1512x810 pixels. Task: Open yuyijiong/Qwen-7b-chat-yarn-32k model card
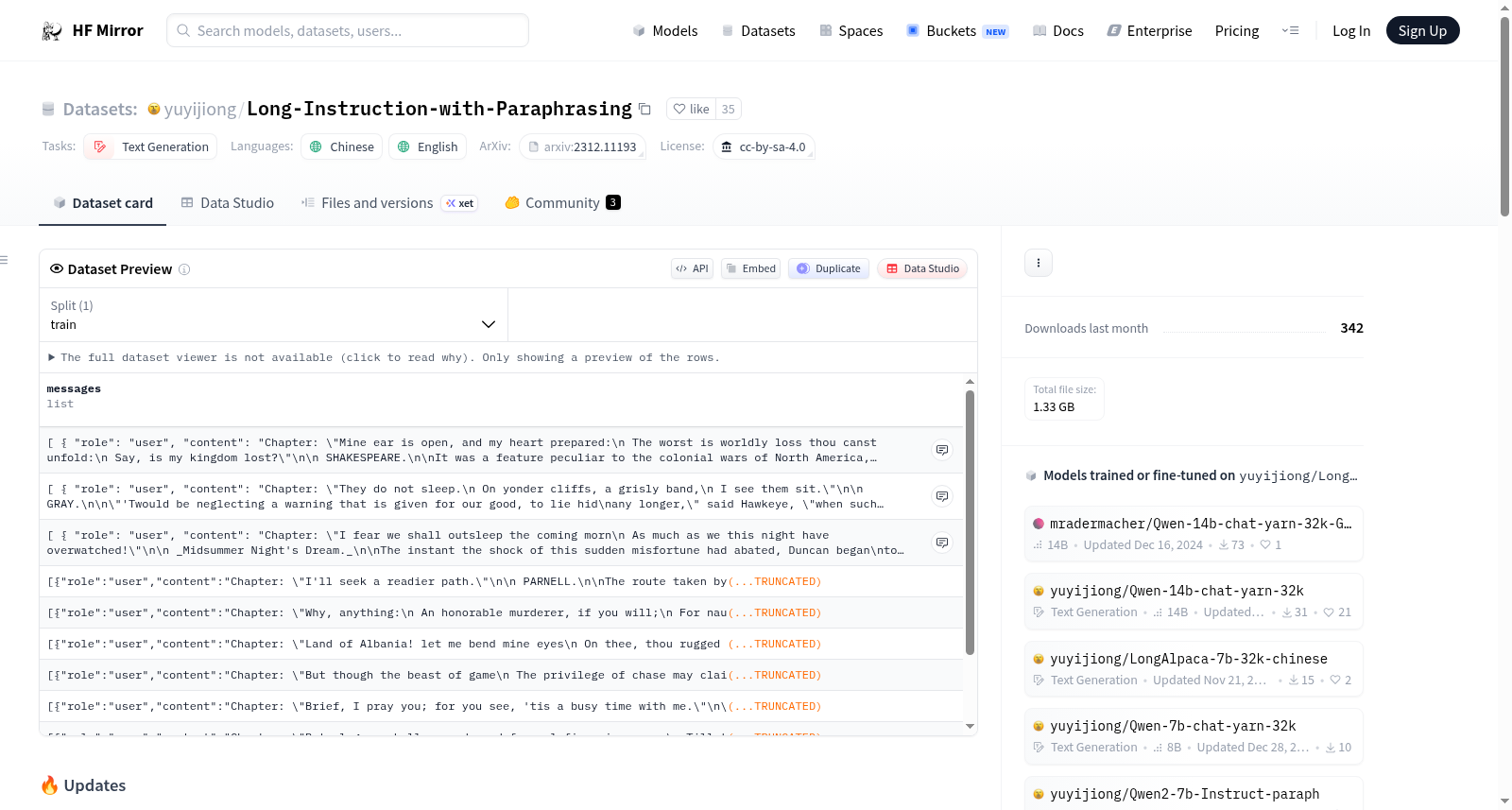tap(1194, 736)
